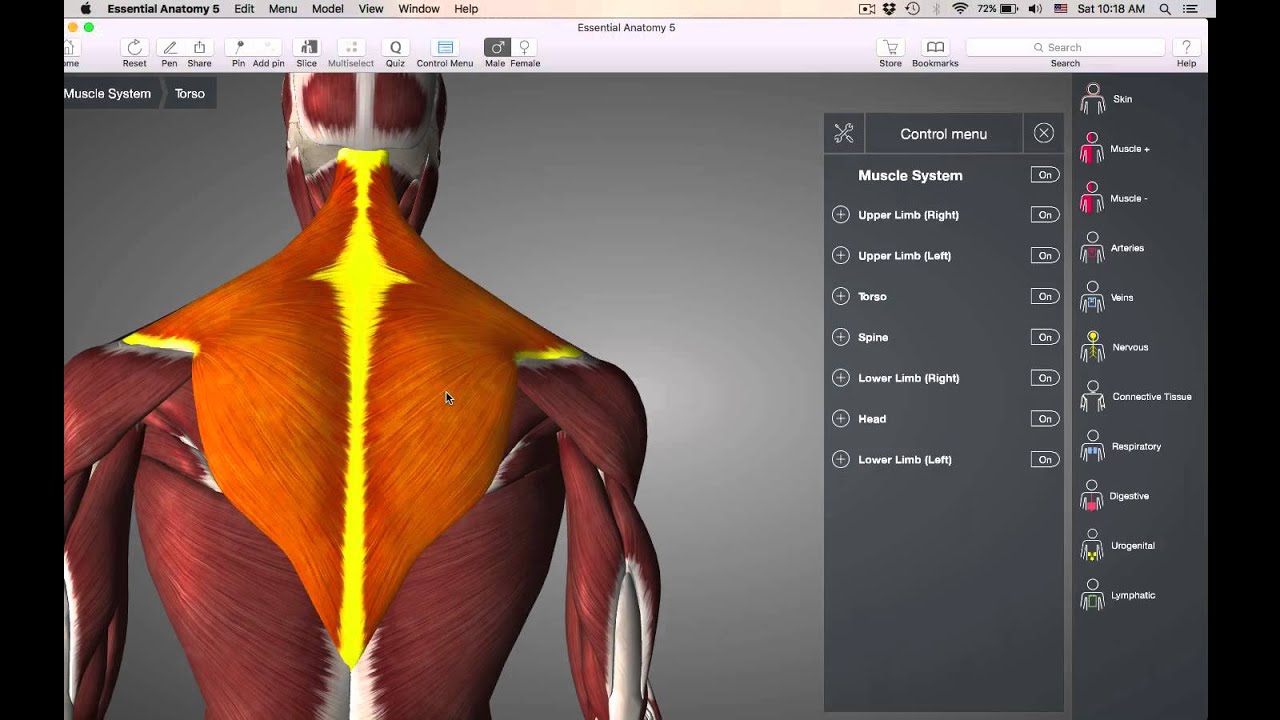Expand the Head group
This screenshot has height=720, width=1280.
click(841, 419)
